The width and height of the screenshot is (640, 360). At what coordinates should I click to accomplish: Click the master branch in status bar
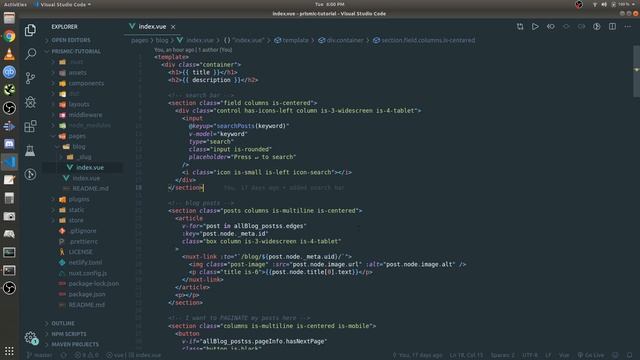[x=40, y=356]
